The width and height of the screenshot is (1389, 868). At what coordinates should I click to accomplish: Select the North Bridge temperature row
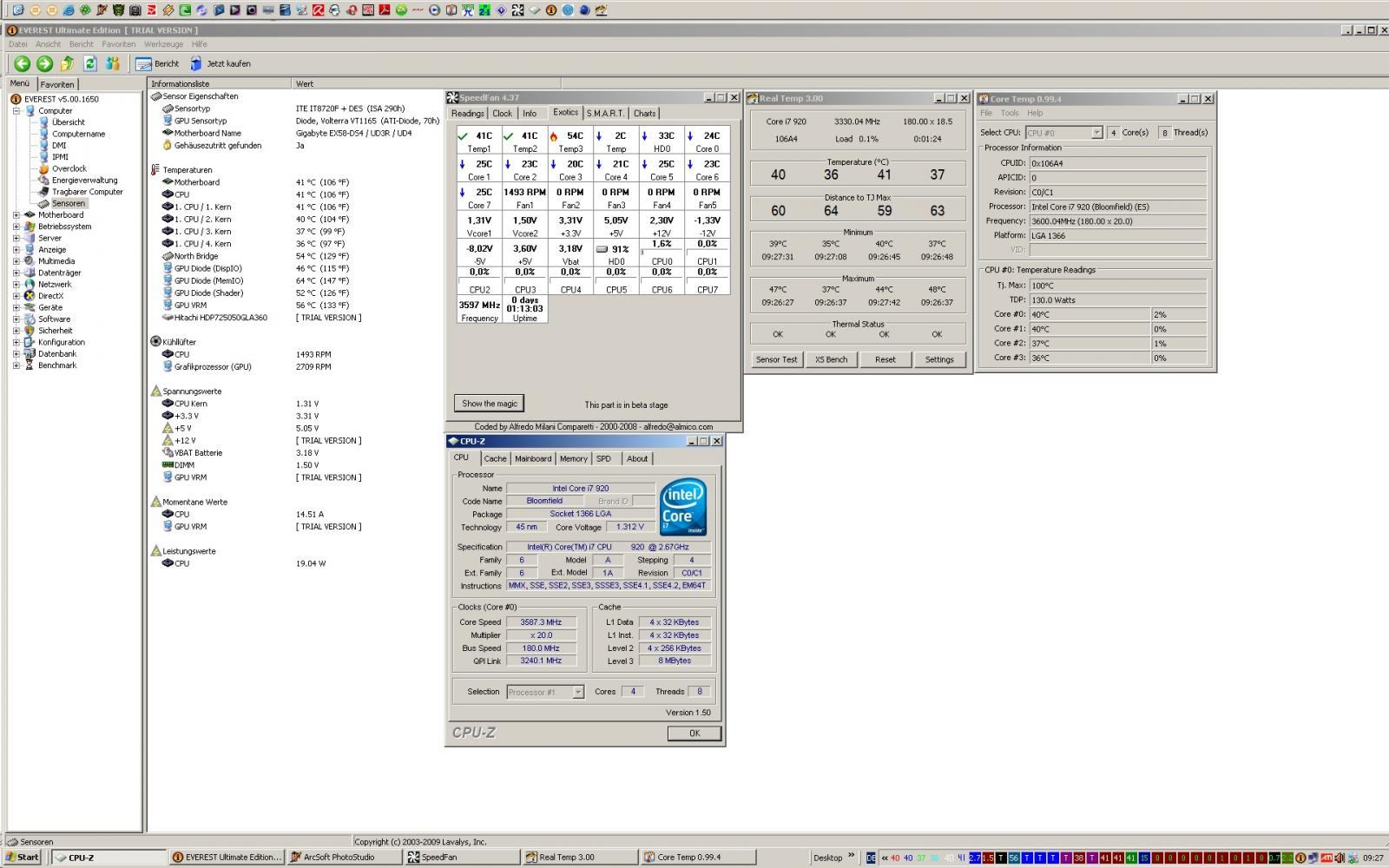pos(295,256)
